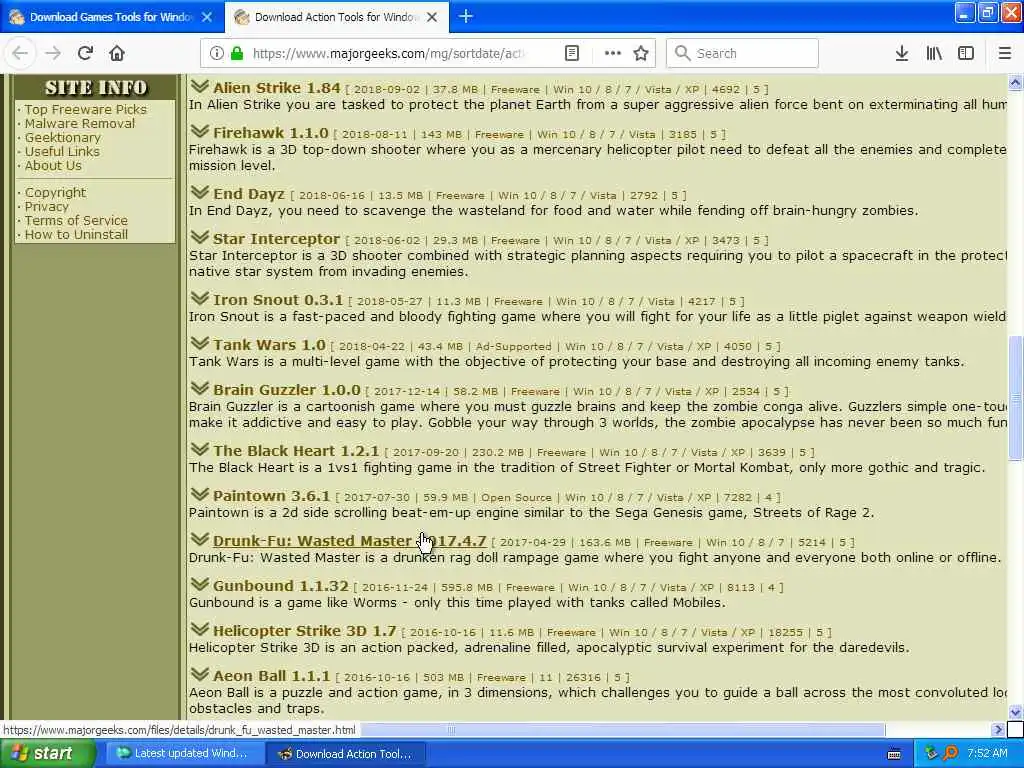Viewport: 1024px width, 768px height.
Task: Open Geektionary sidebar link
Action: (x=63, y=138)
